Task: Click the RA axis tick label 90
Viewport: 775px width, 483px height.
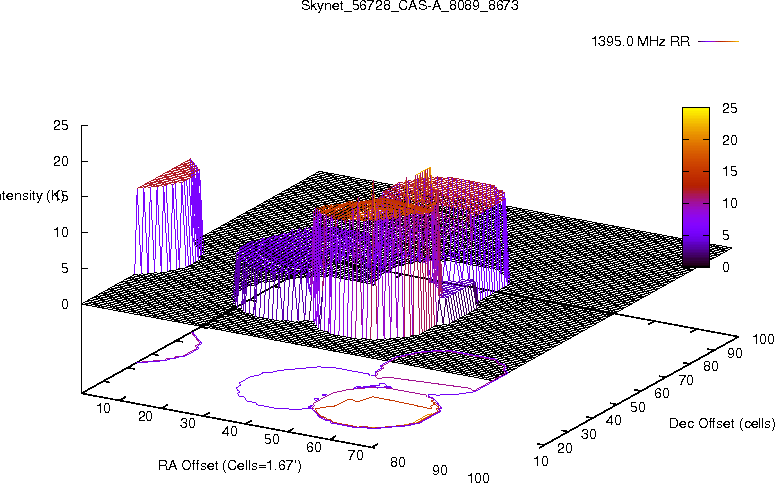Action: click(439, 470)
